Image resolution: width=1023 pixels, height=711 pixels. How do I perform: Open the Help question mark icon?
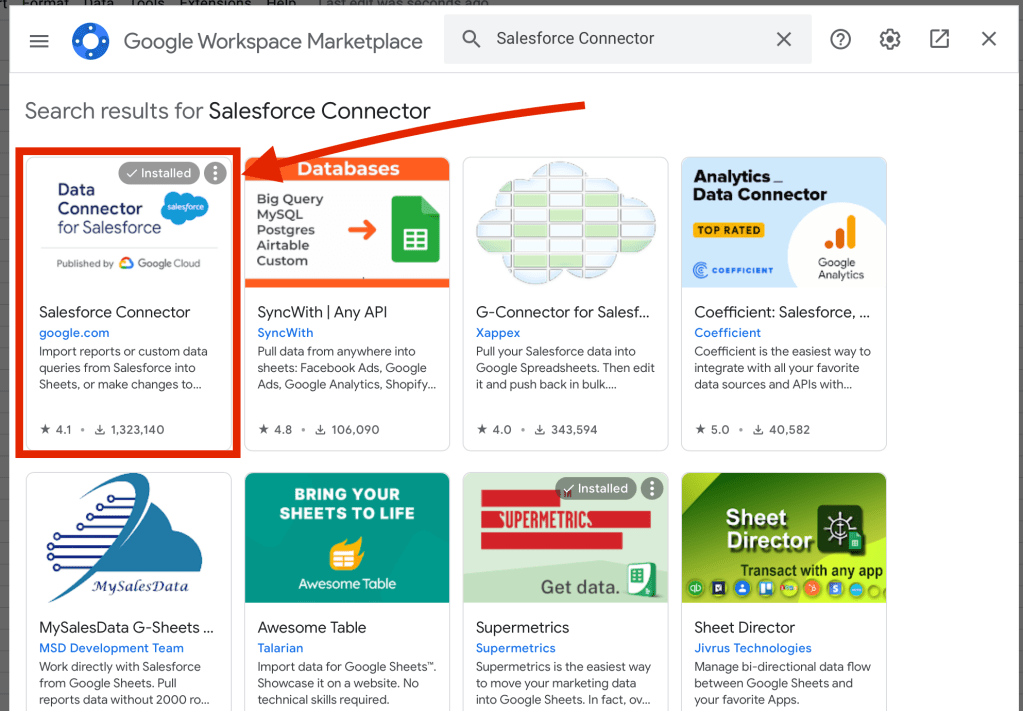pos(840,39)
